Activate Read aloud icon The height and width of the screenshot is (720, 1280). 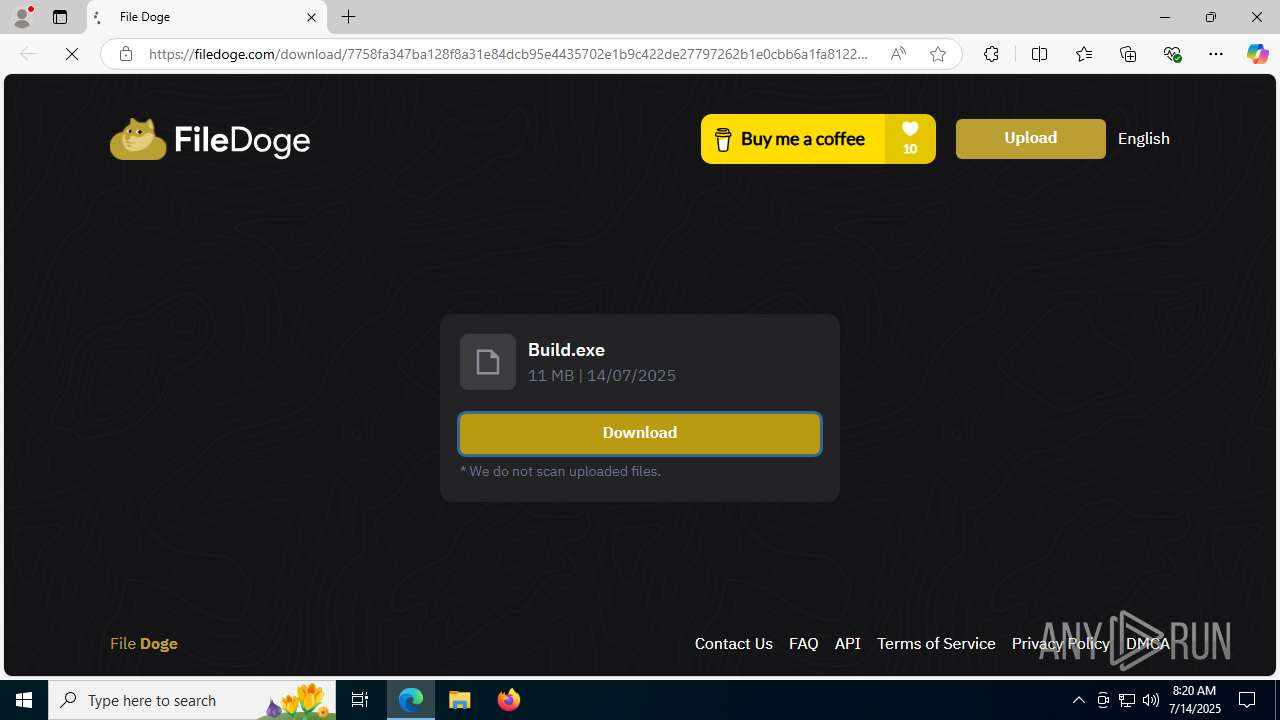898,54
